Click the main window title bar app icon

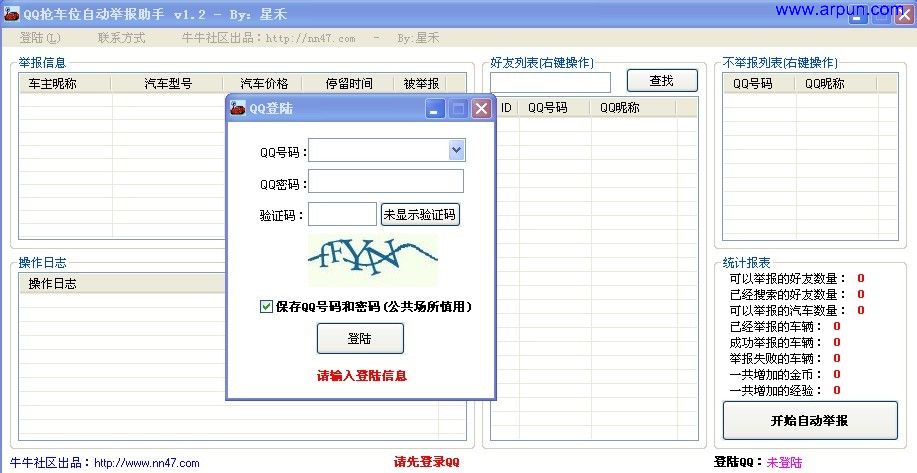point(11,15)
